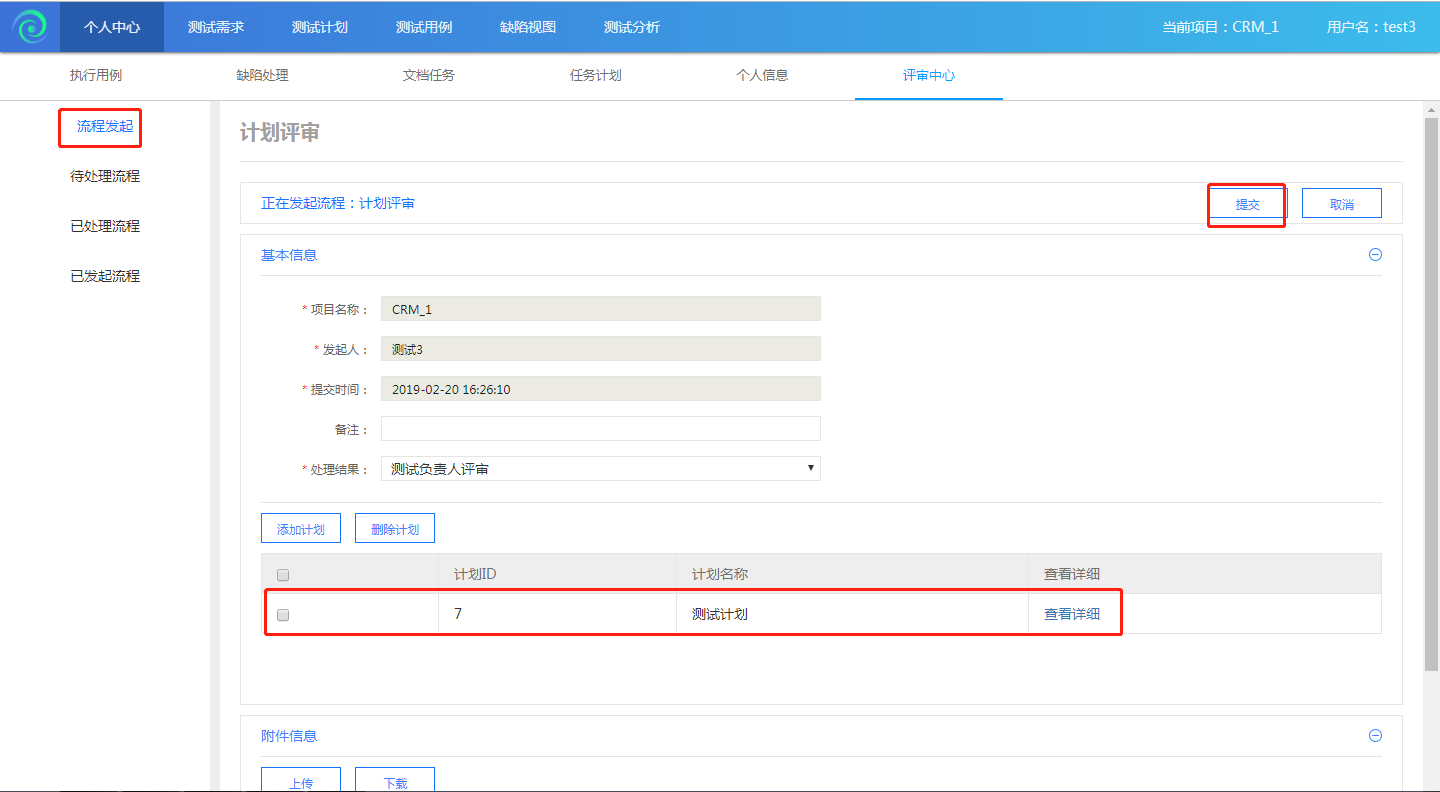The image size is (1440, 792).
Task: Open 已发起流程 in the sidebar
Action: [x=105, y=276]
